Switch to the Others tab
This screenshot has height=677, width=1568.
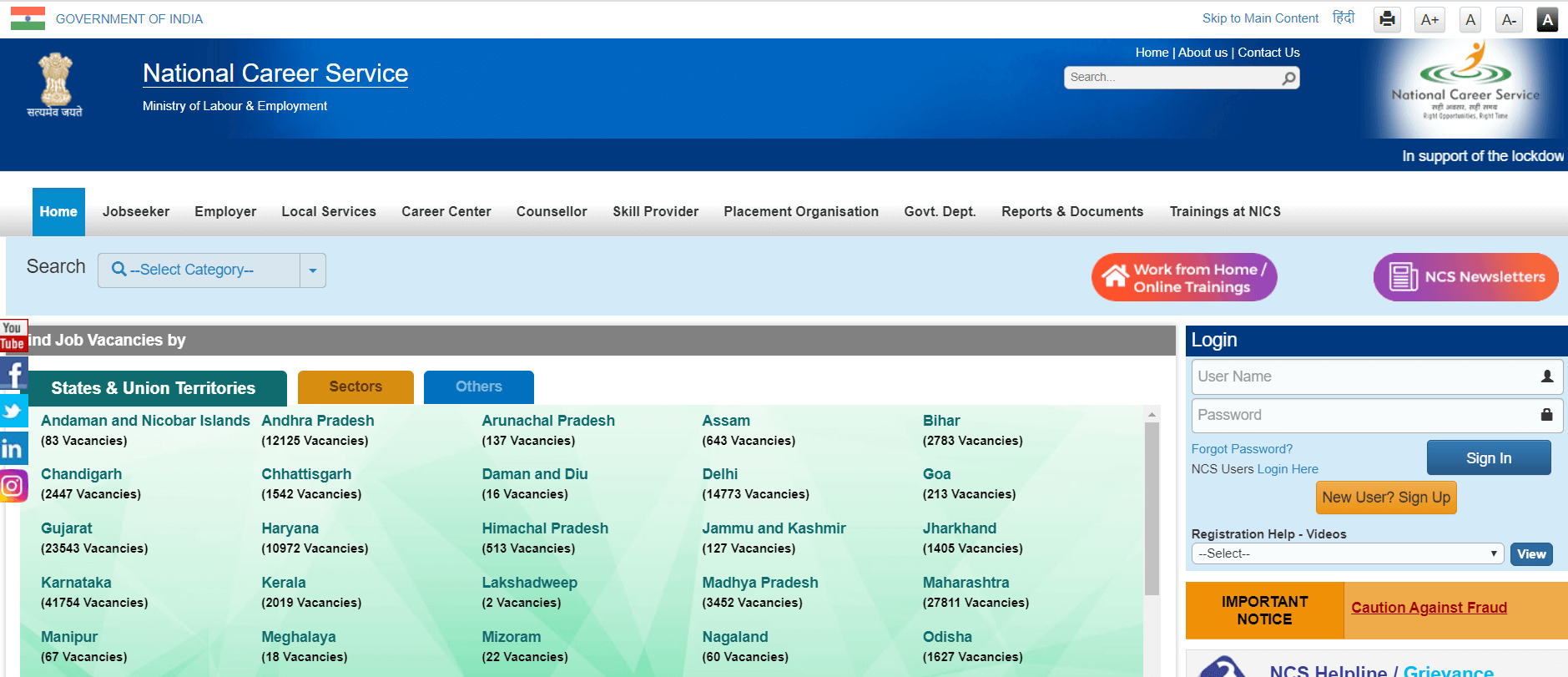pos(479,387)
